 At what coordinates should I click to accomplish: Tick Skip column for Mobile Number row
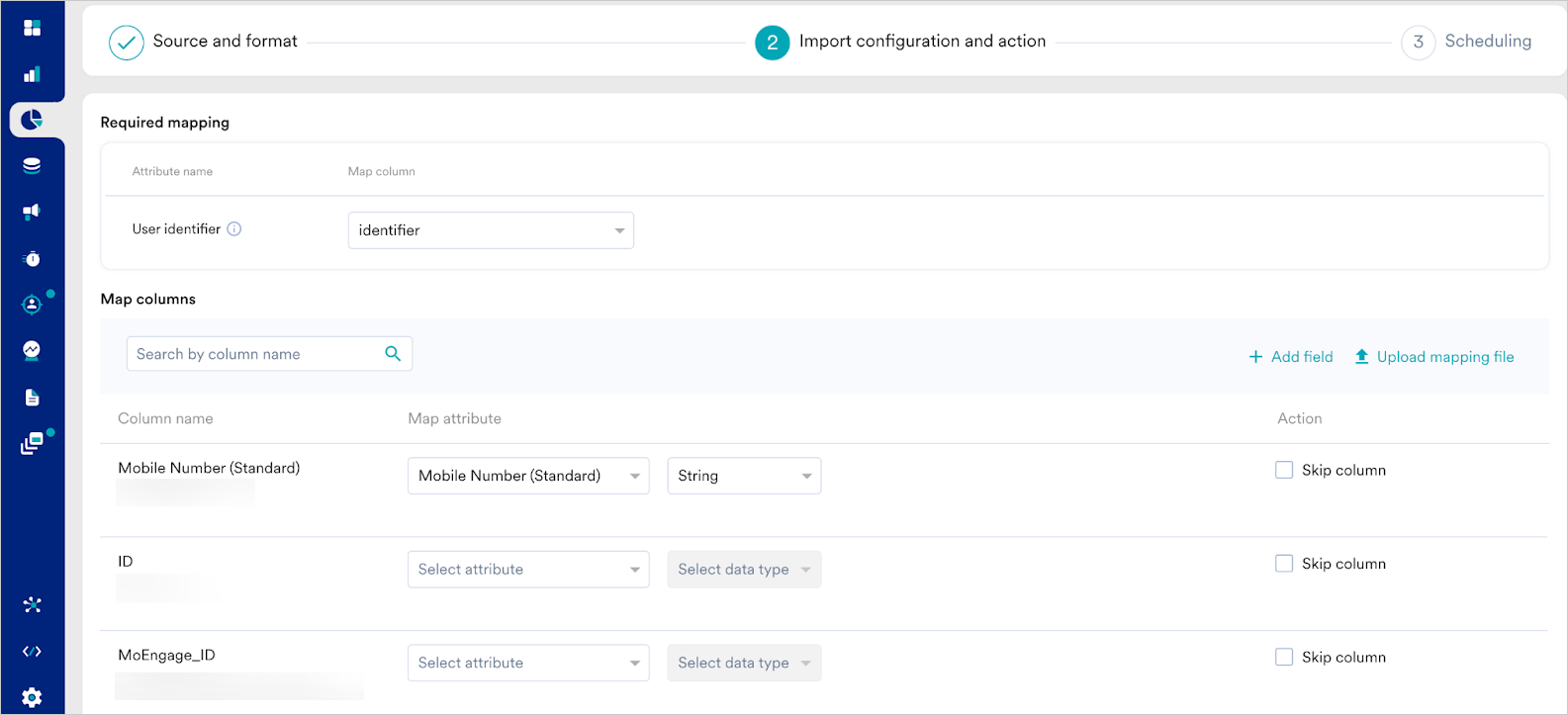1284,471
